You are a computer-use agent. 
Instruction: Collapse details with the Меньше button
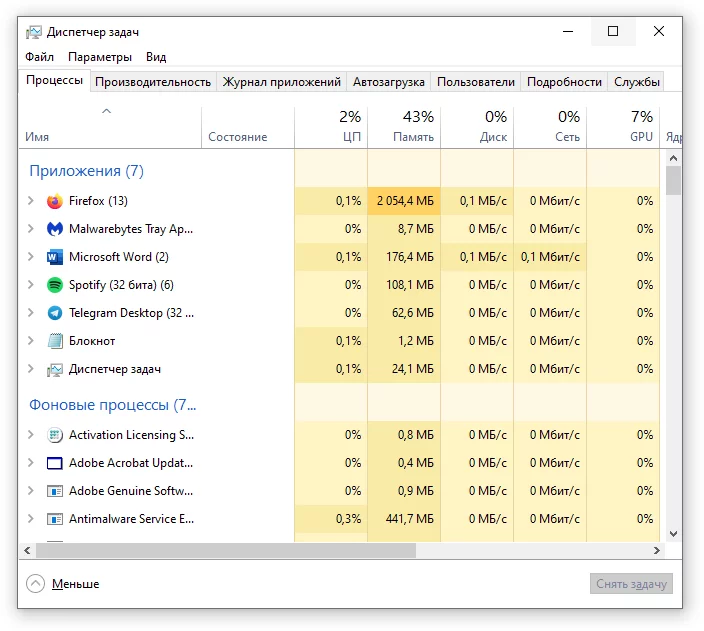63,584
